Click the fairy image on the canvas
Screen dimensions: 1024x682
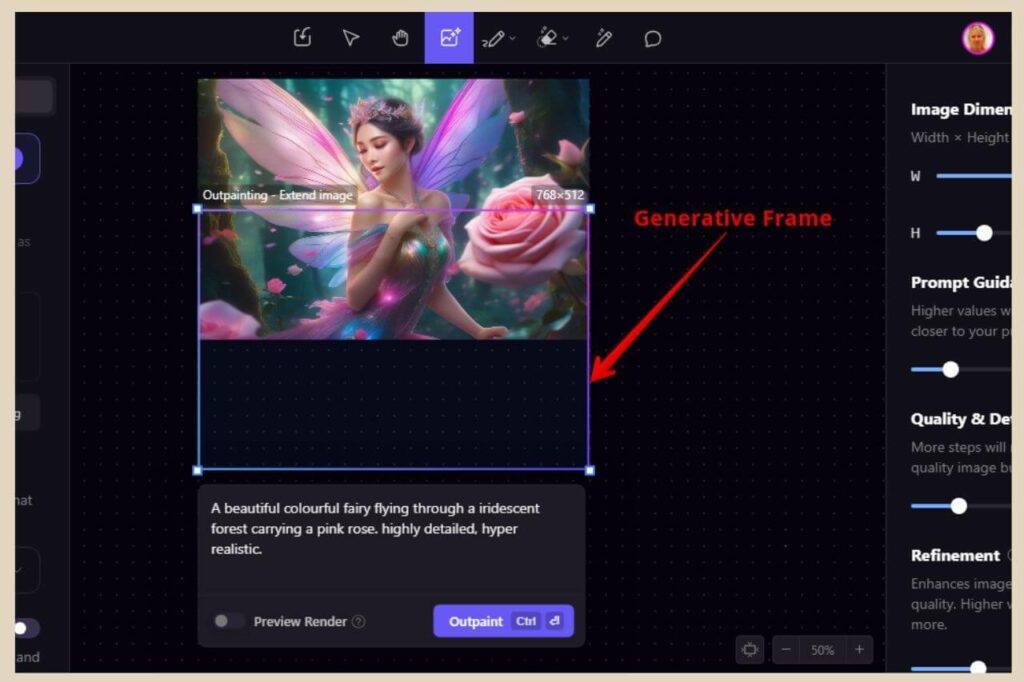393,209
